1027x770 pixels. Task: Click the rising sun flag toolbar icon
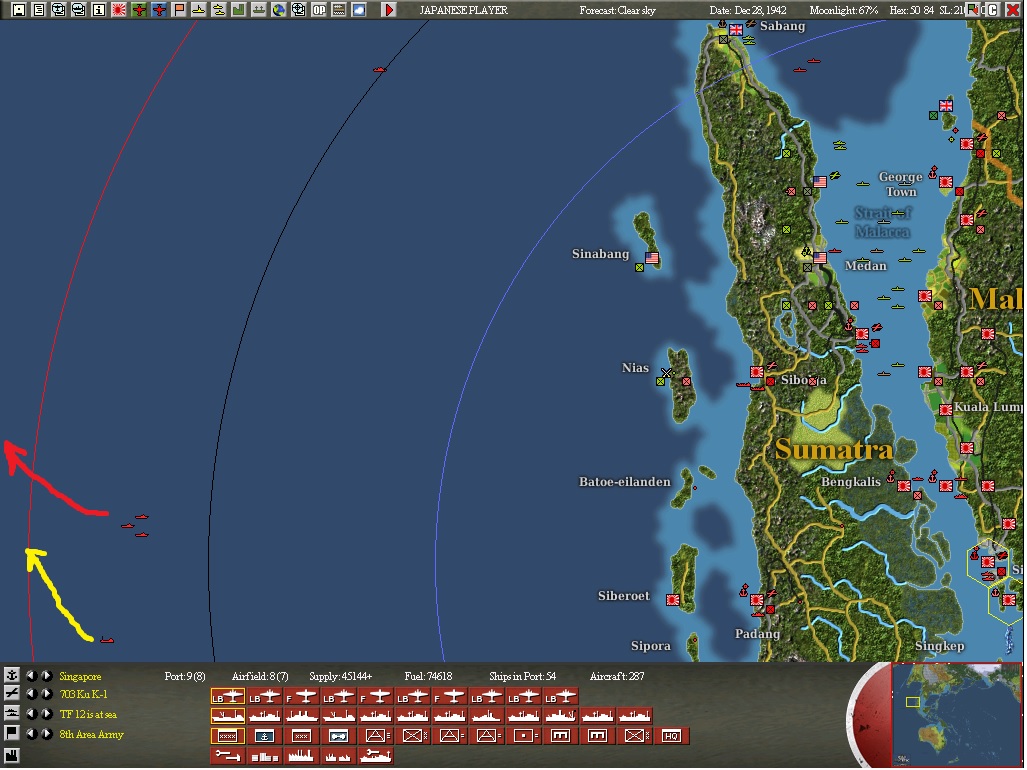[x=119, y=10]
